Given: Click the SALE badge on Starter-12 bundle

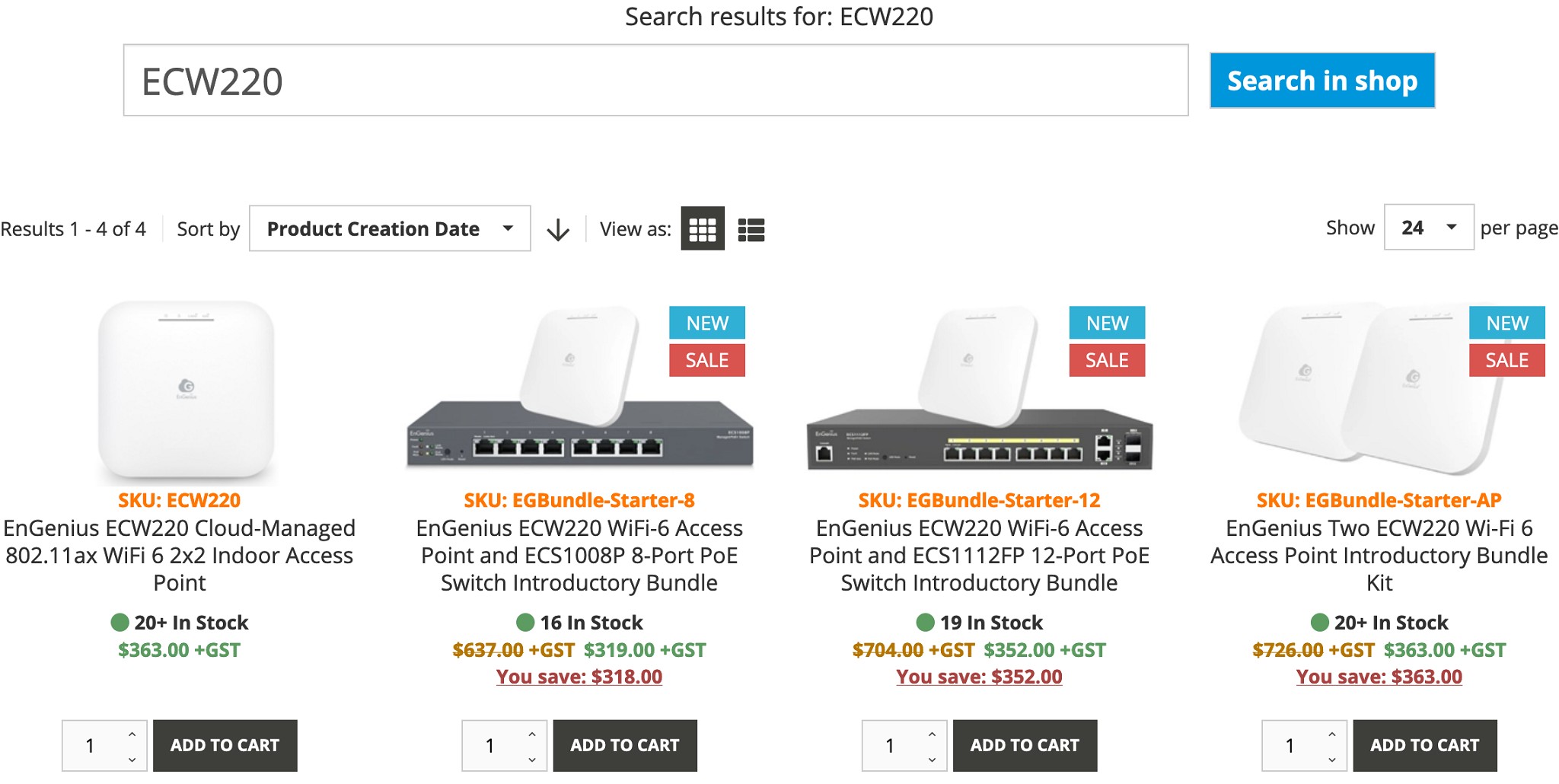Looking at the screenshot, I should [x=1106, y=360].
